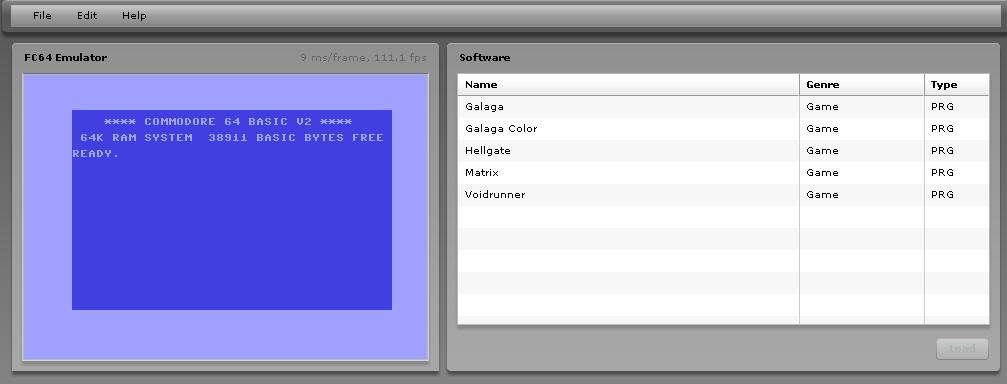Sort the software list by Type column
This screenshot has width=1007, height=384.
(x=957, y=85)
